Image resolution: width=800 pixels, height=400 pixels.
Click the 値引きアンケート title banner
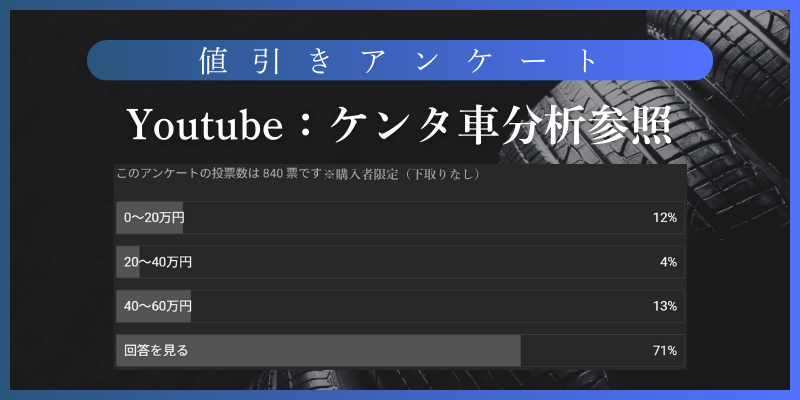pos(400,60)
